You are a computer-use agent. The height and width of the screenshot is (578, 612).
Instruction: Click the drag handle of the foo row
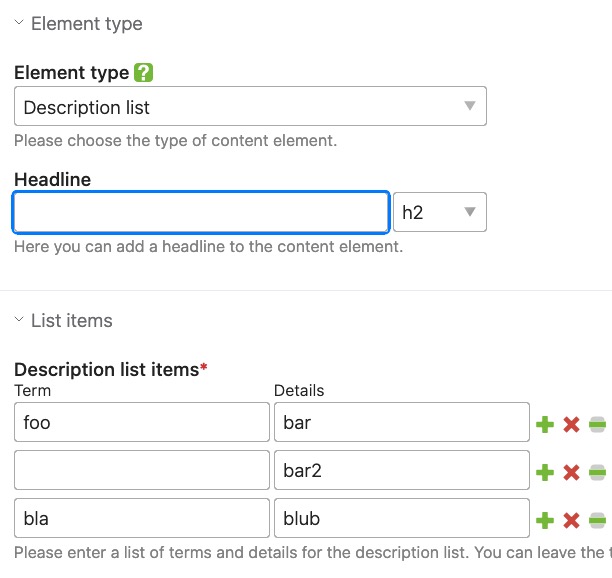click(597, 425)
